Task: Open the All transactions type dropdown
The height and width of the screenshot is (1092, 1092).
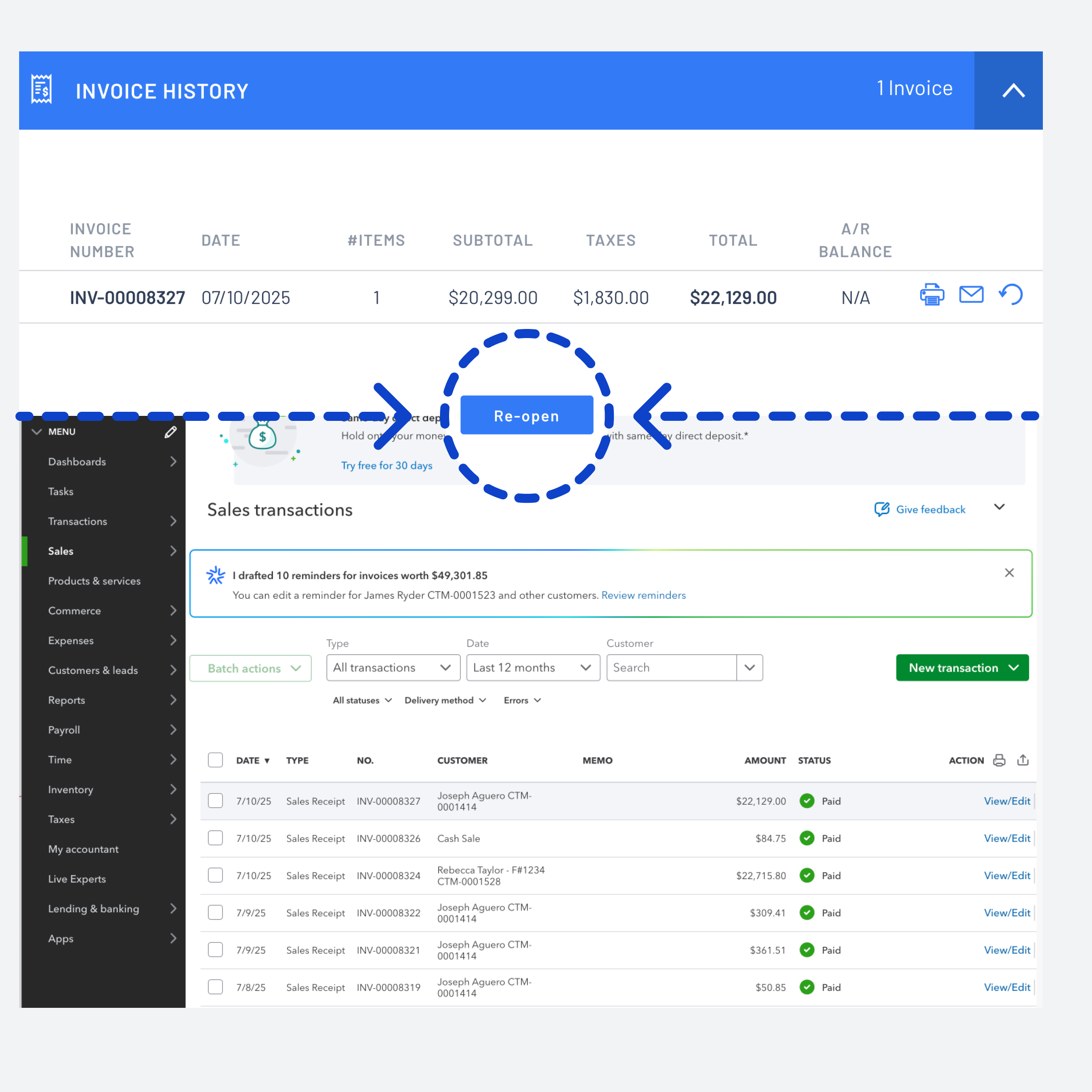Action: click(393, 667)
